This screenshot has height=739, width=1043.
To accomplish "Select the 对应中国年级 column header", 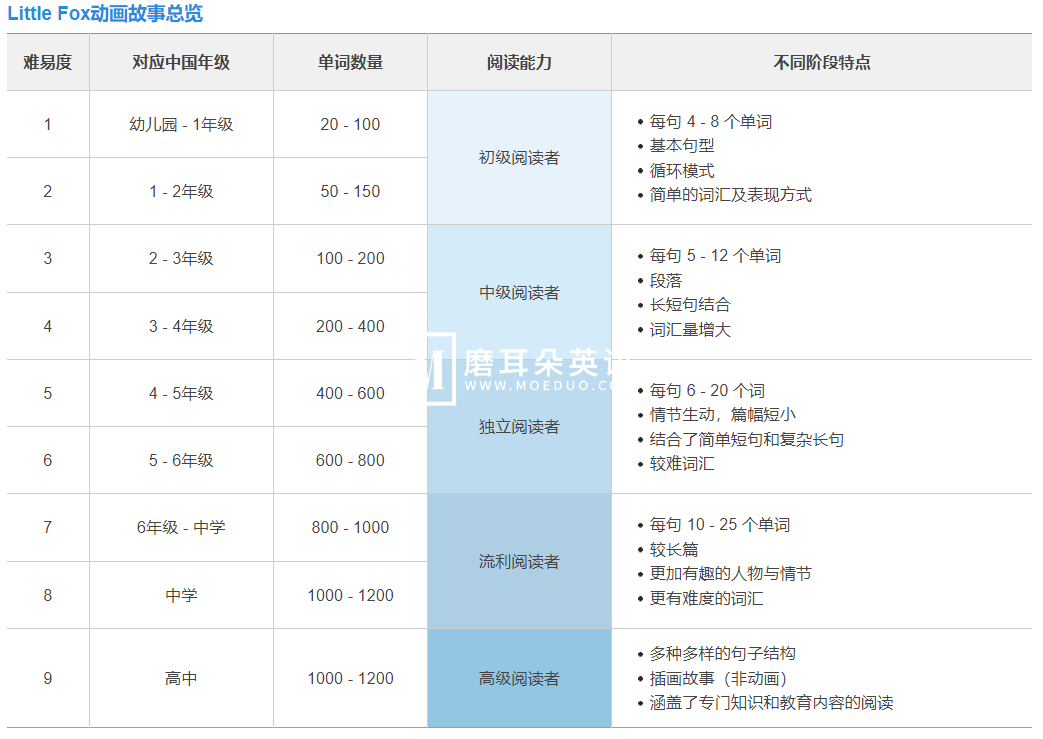I will pos(182,62).
